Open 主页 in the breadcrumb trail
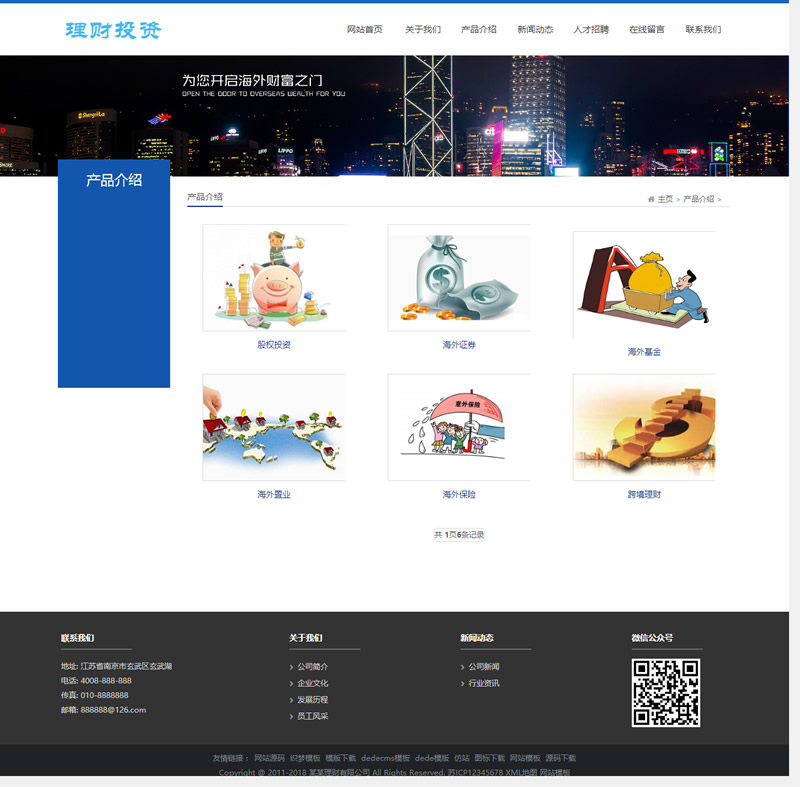800x787 pixels. tap(666, 198)
